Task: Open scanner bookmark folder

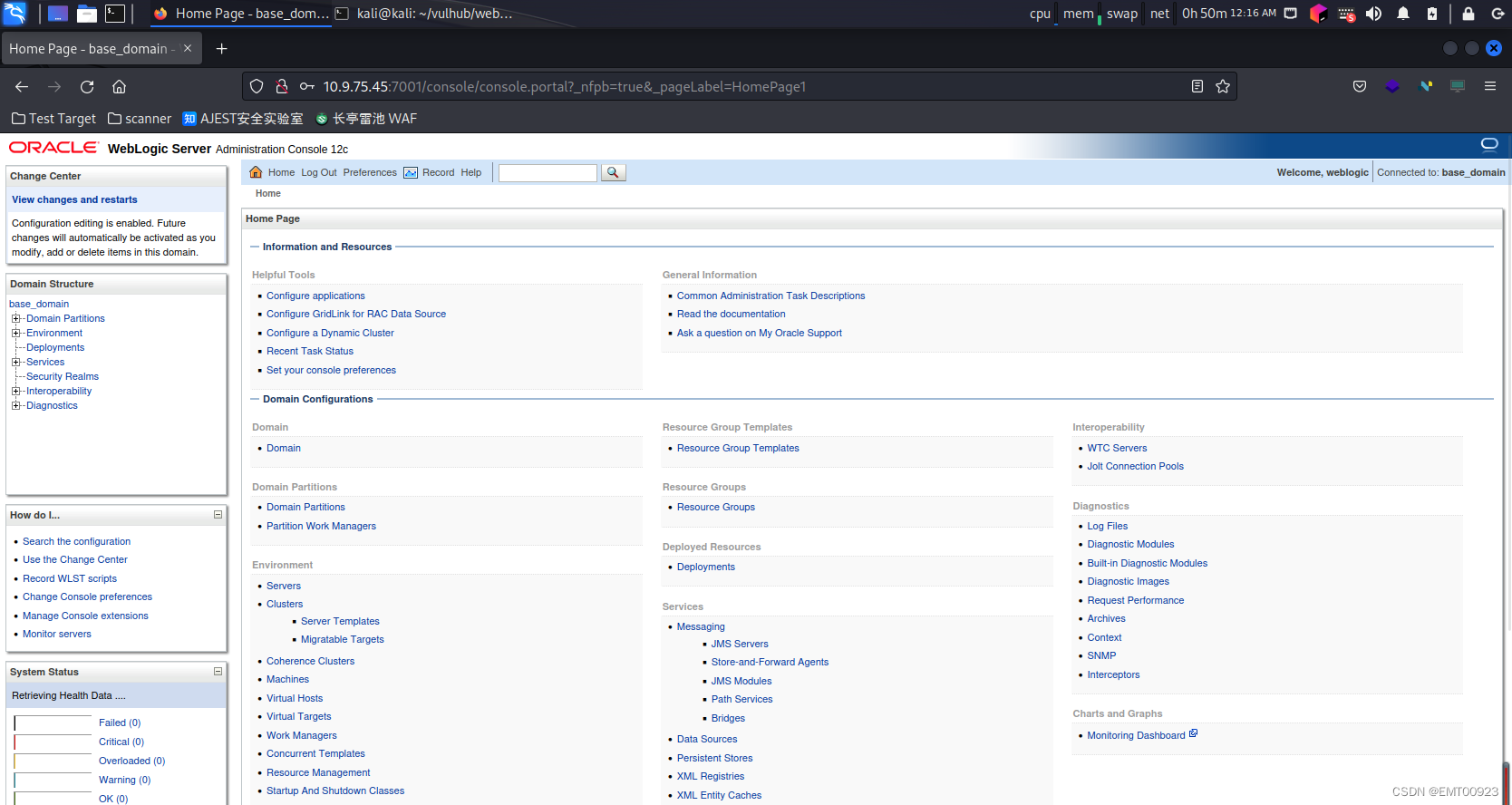Action: [x=140, y=119]
